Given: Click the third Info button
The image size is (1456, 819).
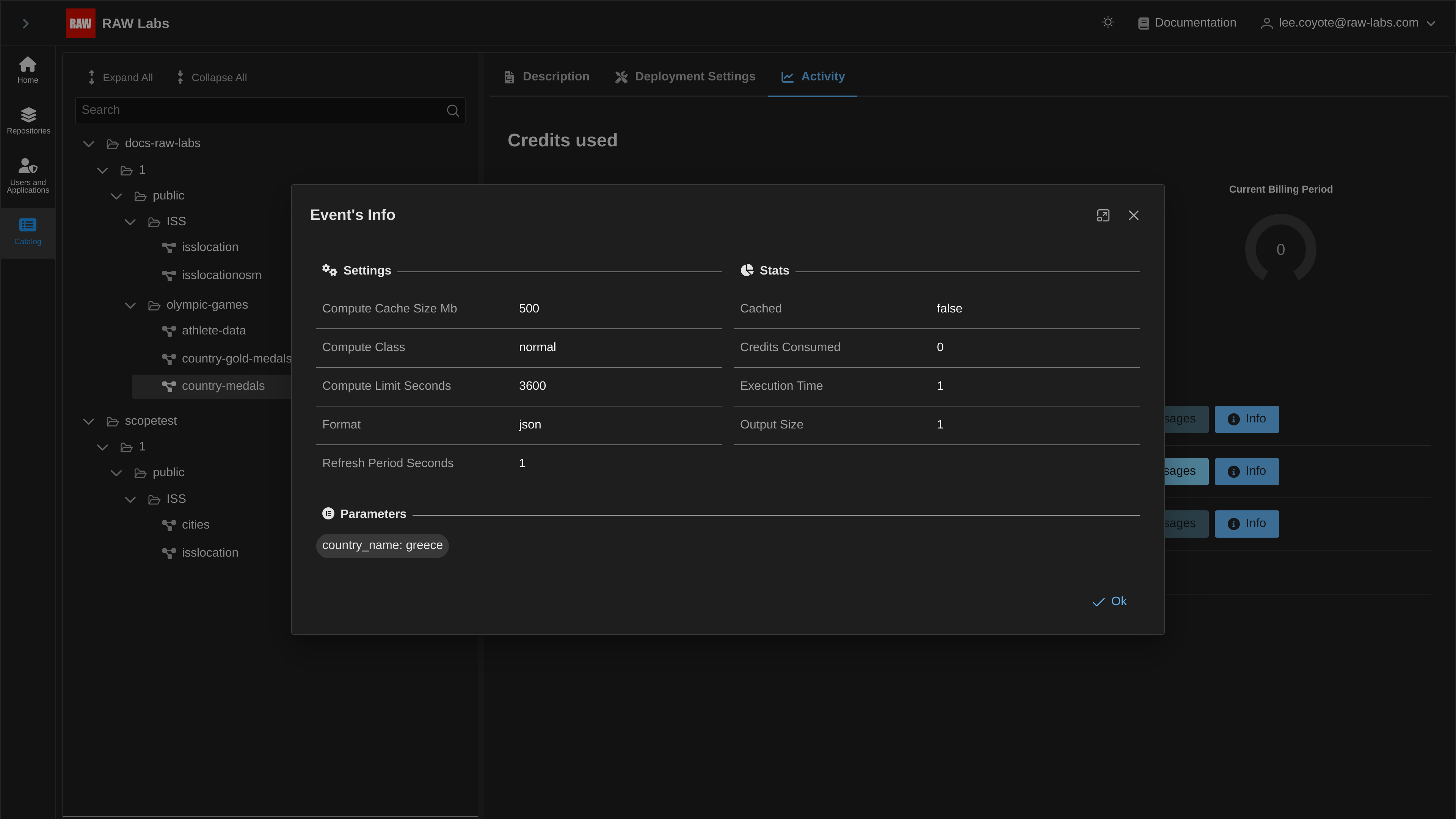Looking at the screenshot, I should (x=1246, y=524).
